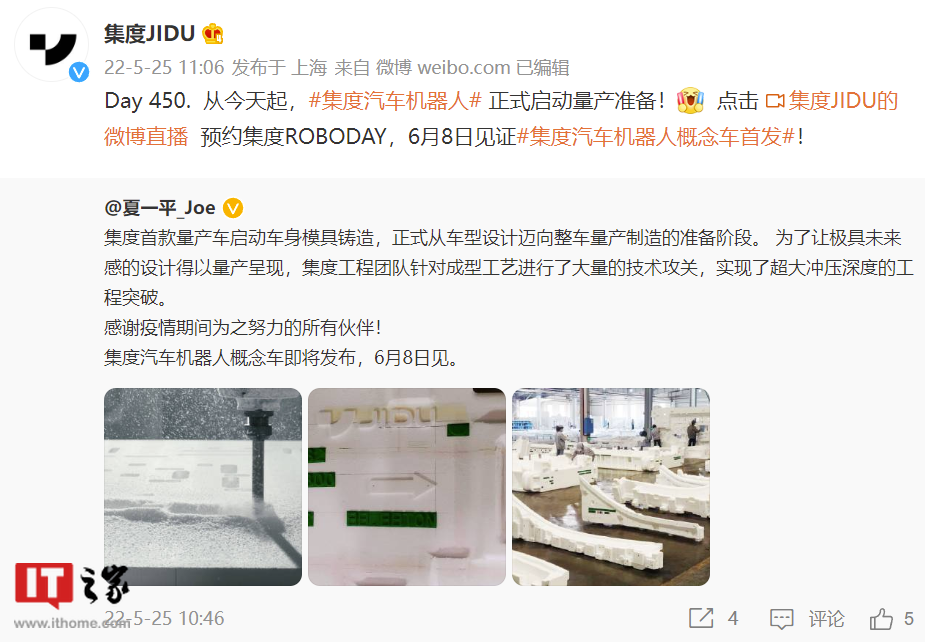Open hashtag #集度汽车机器人概念车首发#

click(656, 137)
